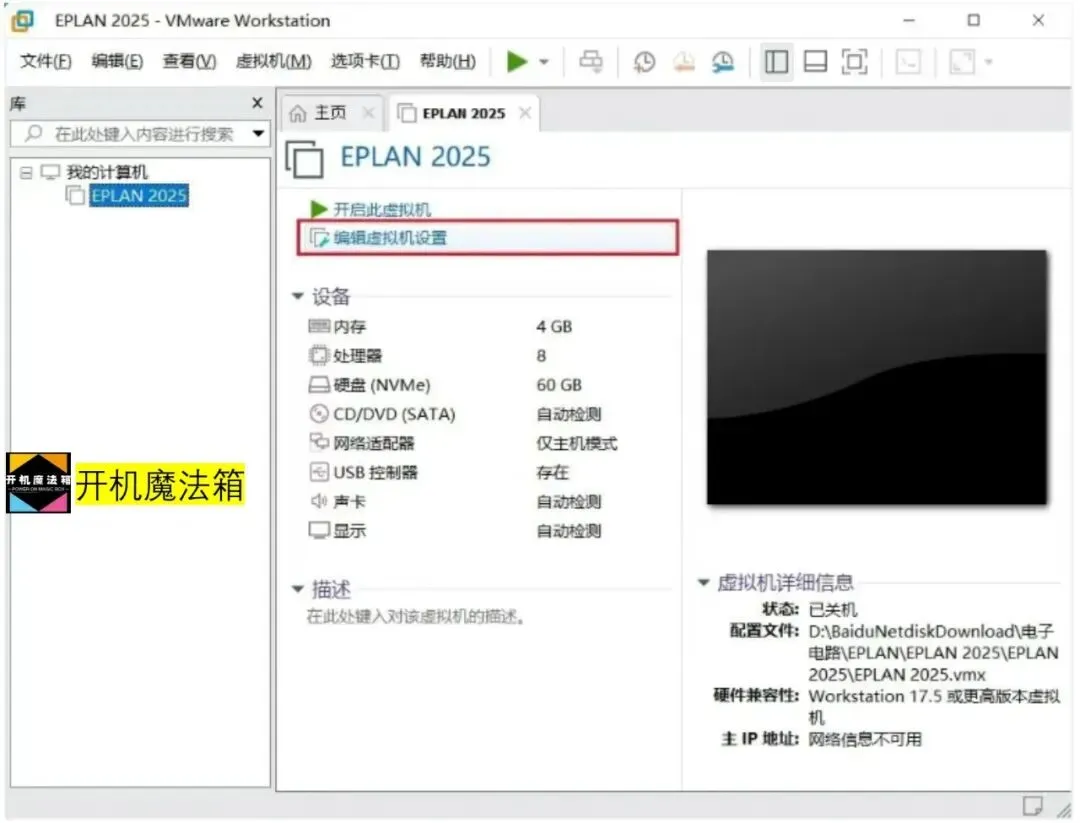Image resolution: width=1080 pixels, height=823 pixels.
Task: Click the 仅主机模式 network value
Action: coord(577,444)
